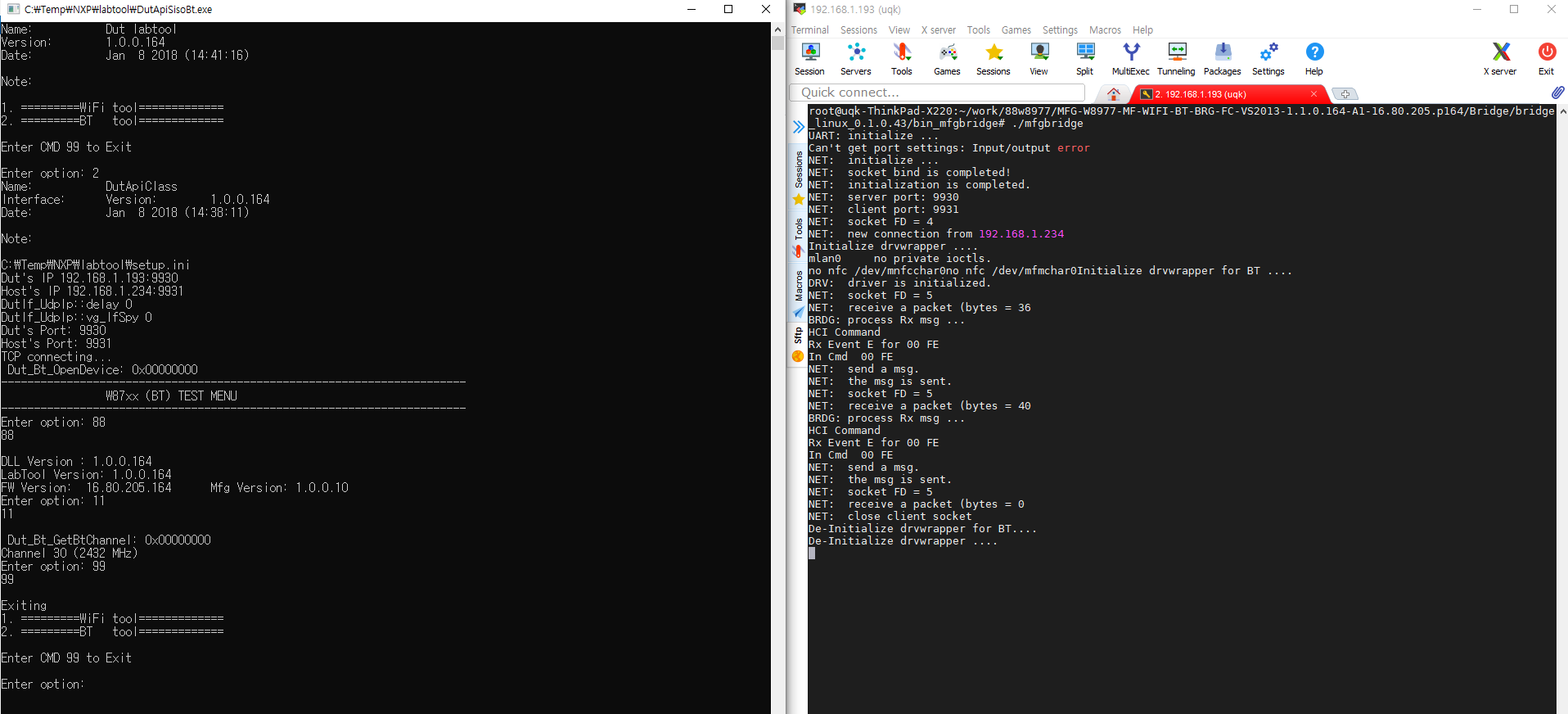Viewport: 1568px width, 714px height.
Task: Go to the Home tab icon
Action: pos(1114,93)
